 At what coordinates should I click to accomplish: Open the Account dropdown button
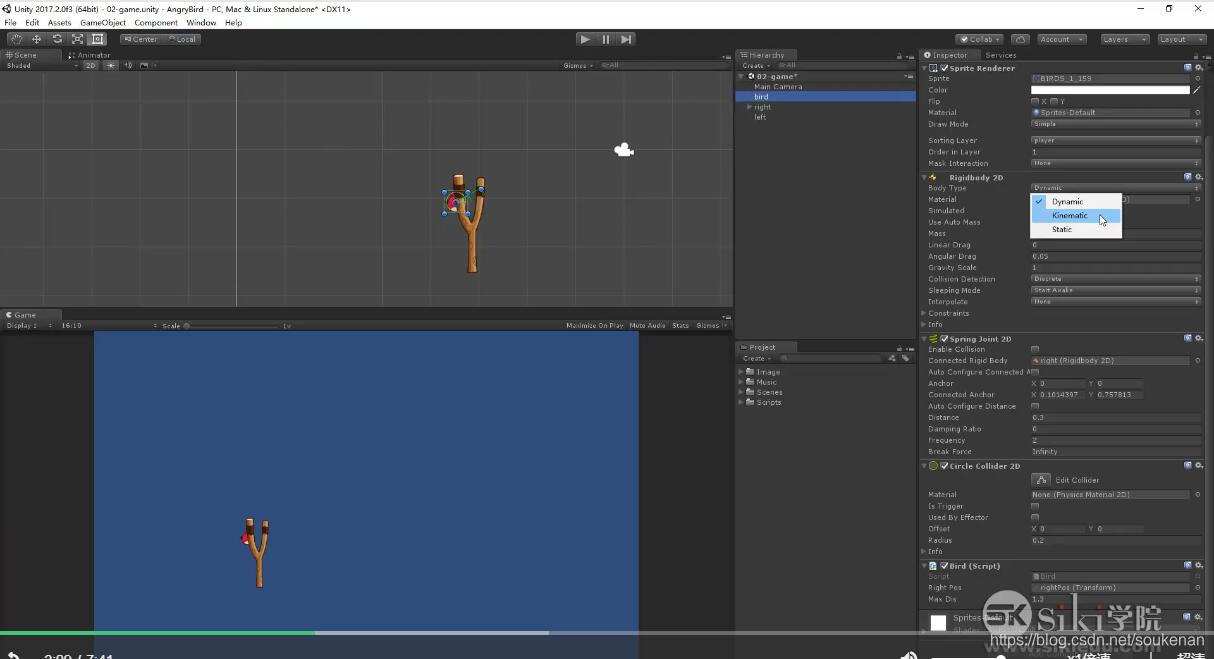tap(1060, 39)
